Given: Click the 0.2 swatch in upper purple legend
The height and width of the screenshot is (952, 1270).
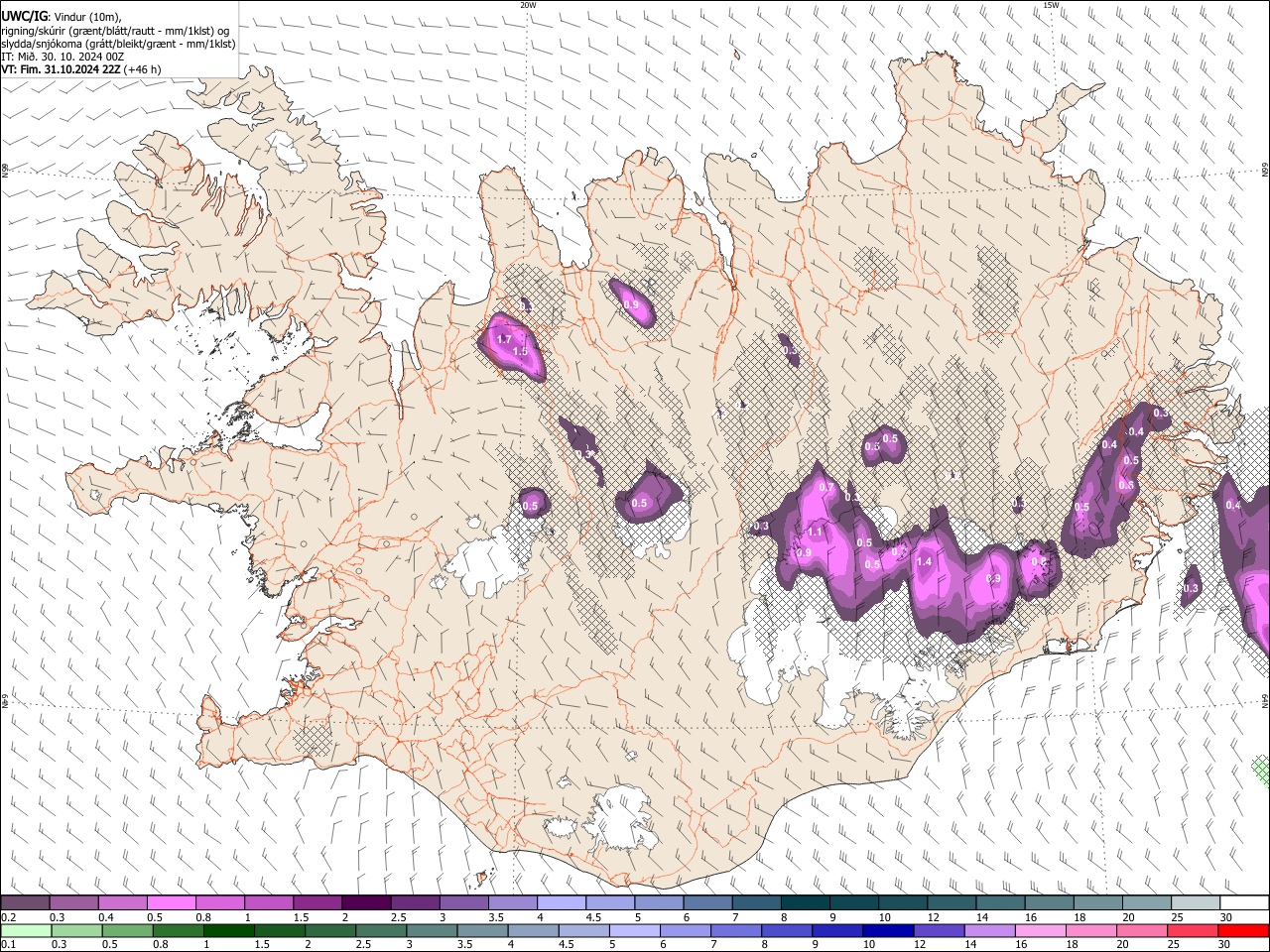Looking at the screenshot, I should click(25, 902).
